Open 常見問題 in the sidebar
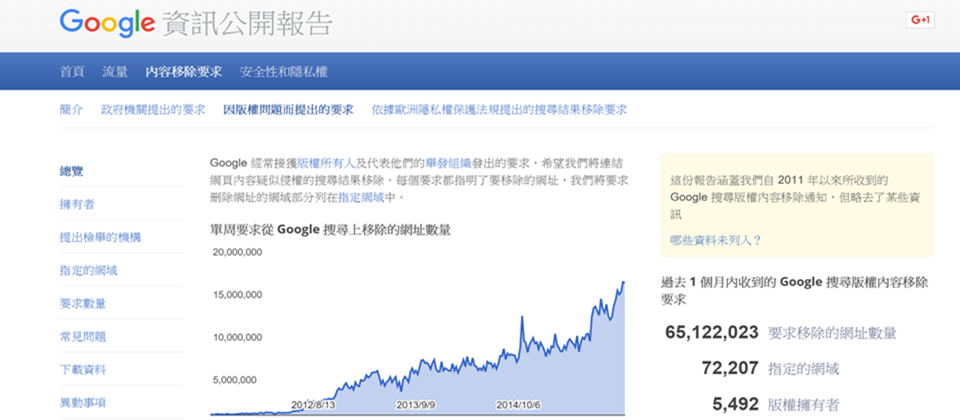 click(x=83, y=337)
